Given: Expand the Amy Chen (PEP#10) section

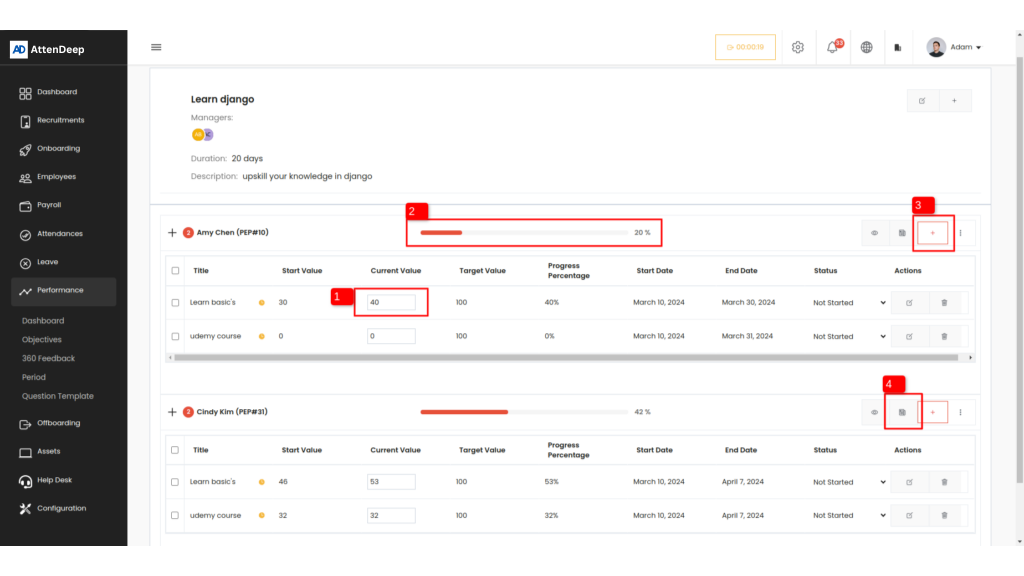Looking at the screenshot, I should click(172, 233).
